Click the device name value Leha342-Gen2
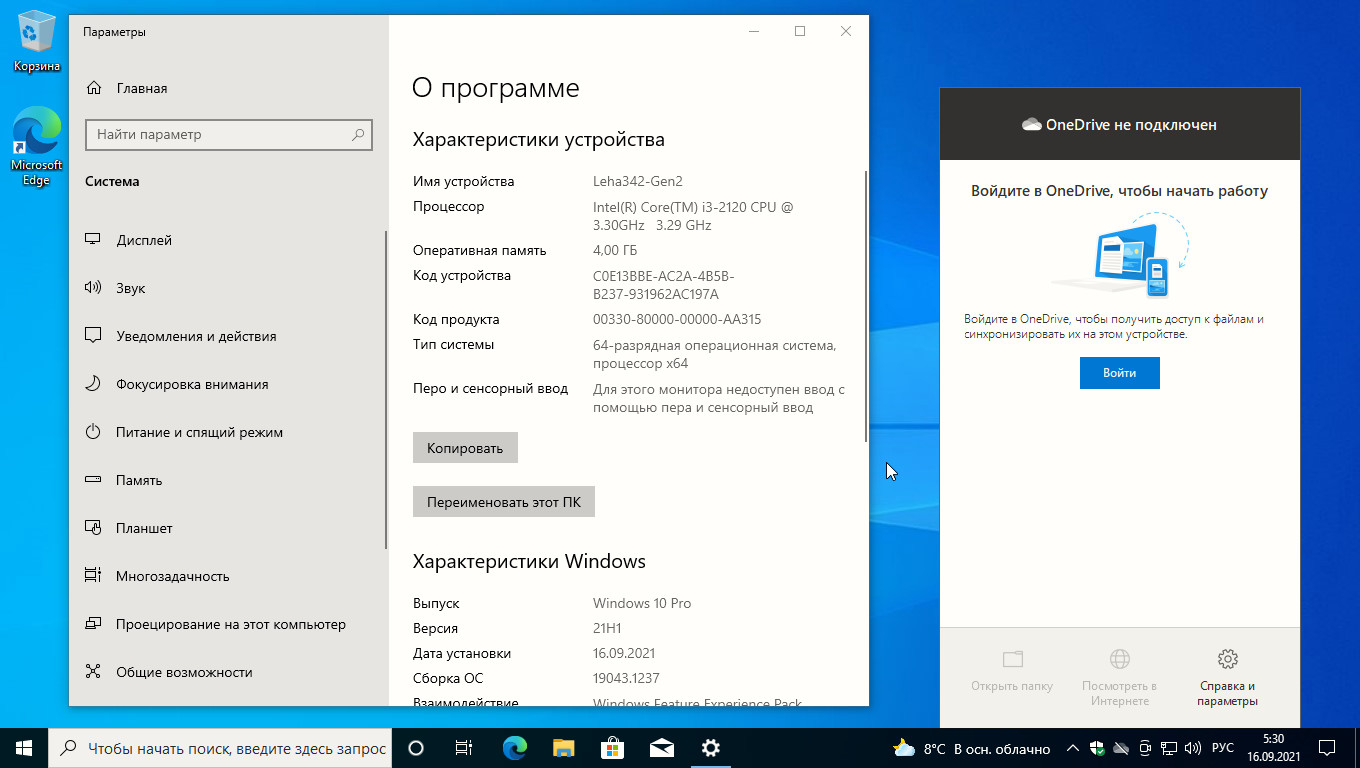 tap(638, 181)
